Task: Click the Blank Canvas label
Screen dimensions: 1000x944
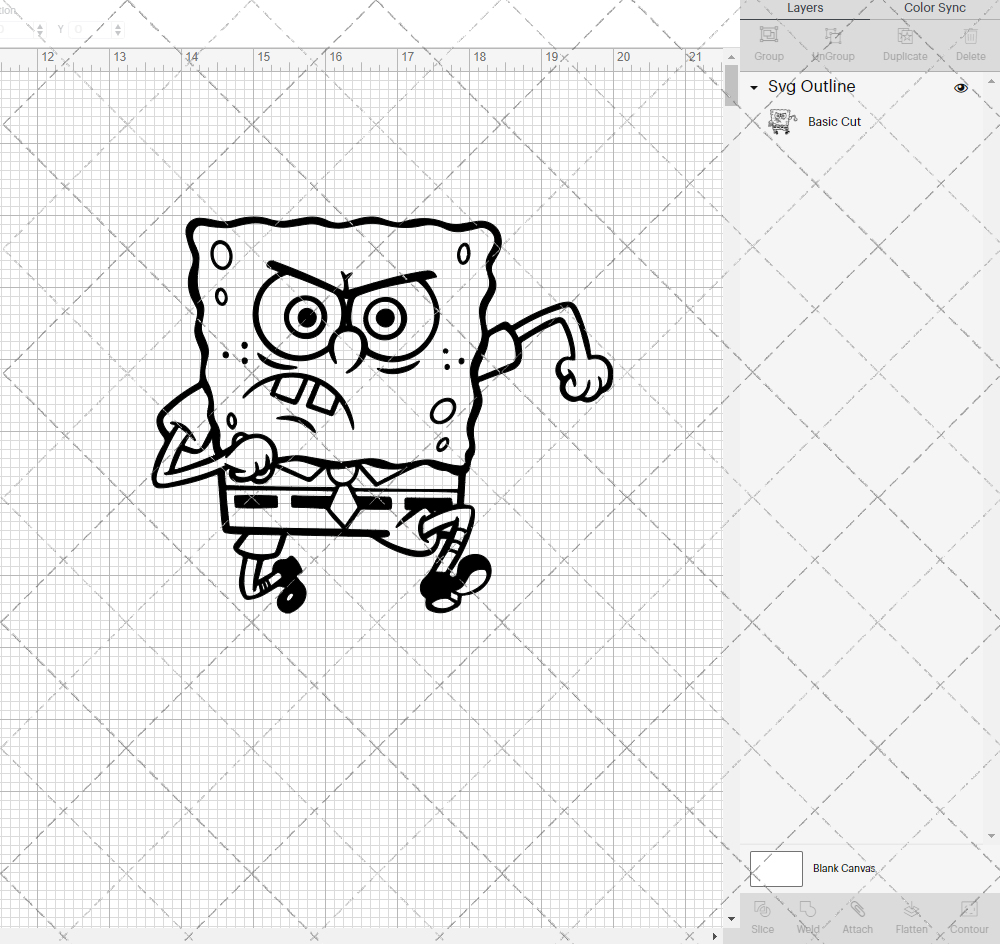Action: click(x=844, y=868)
